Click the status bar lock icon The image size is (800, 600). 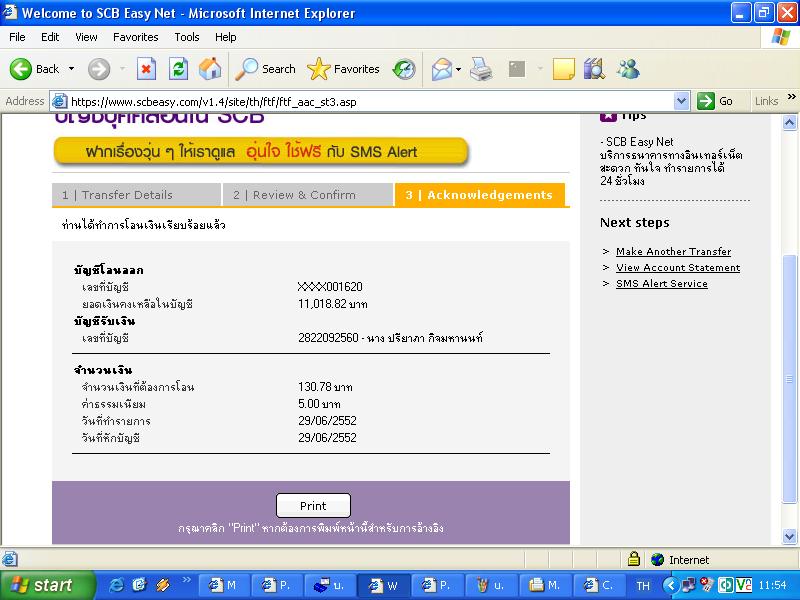point(634,559)
